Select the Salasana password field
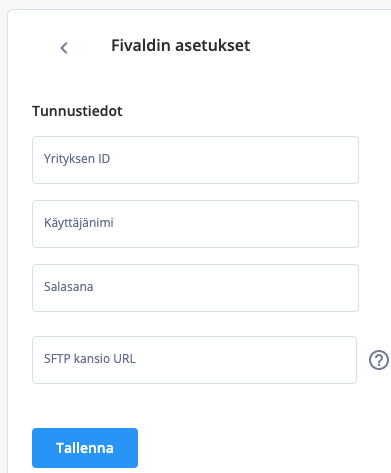This screenshot has height=473, width=391. [195, 288]
